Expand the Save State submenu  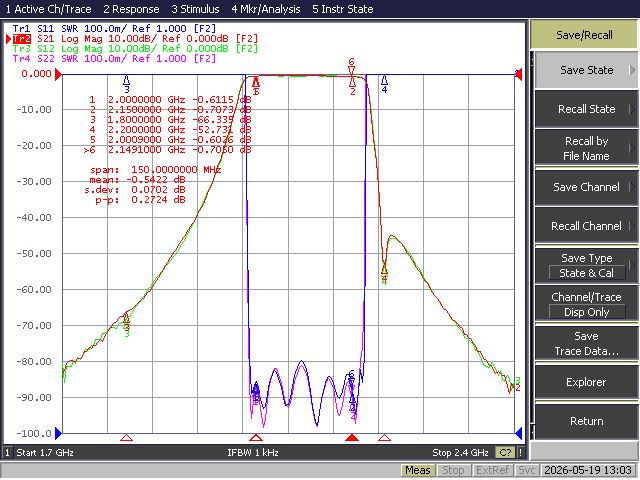point(586,70)
